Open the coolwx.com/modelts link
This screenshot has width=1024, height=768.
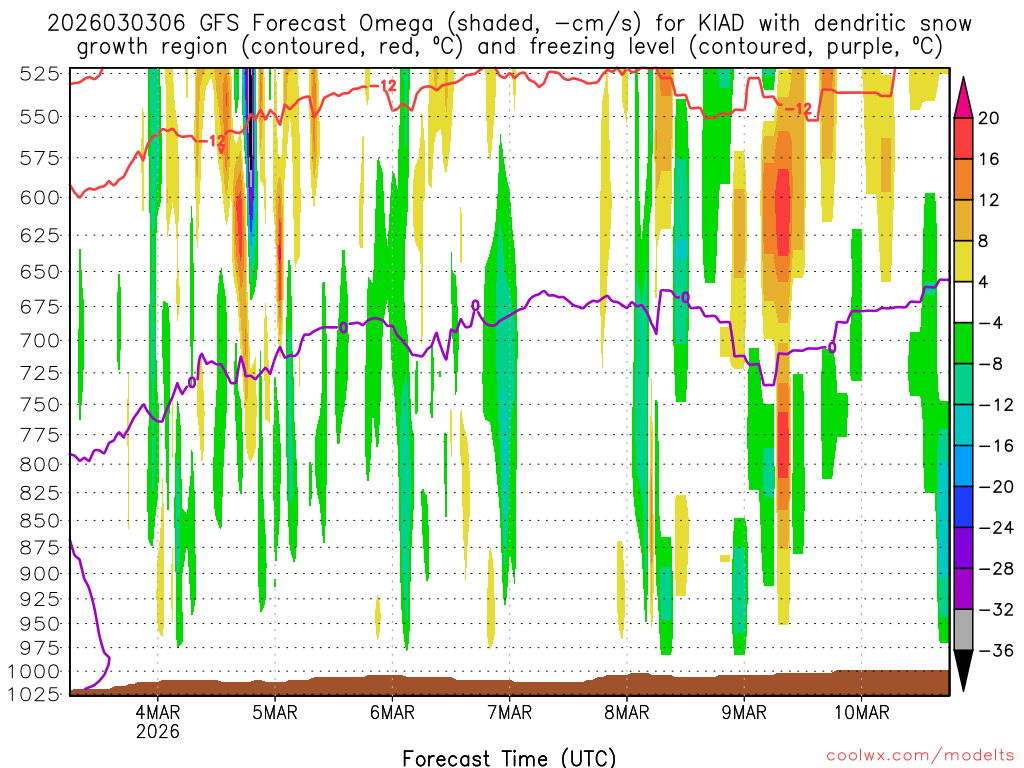click(x=920, y=756)
